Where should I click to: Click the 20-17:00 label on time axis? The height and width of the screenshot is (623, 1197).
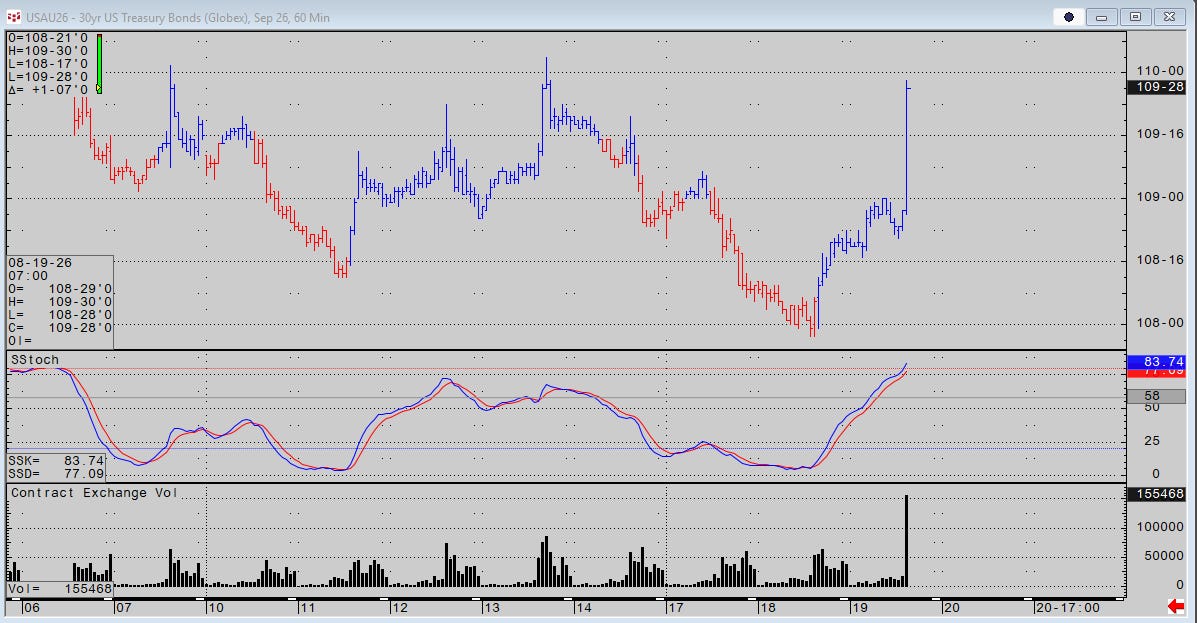[1068, 608]
